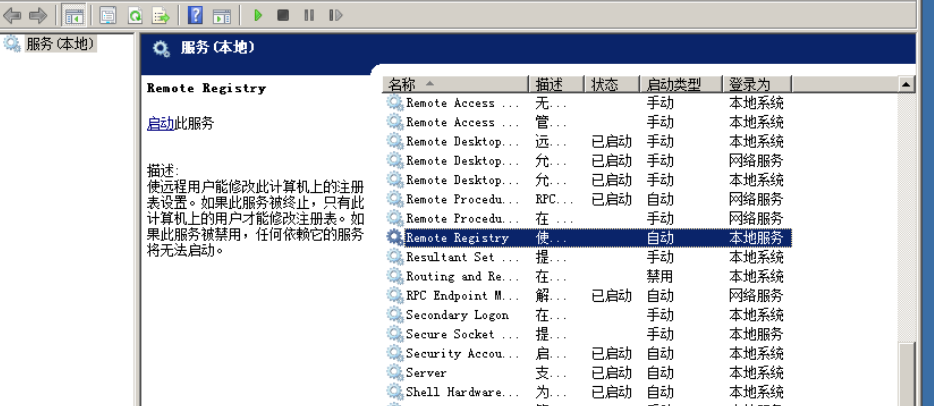Select Remote Procedu... service described as 在...
Image resolution: width=934 pixels, height=406 pixels.
[587, 218]
